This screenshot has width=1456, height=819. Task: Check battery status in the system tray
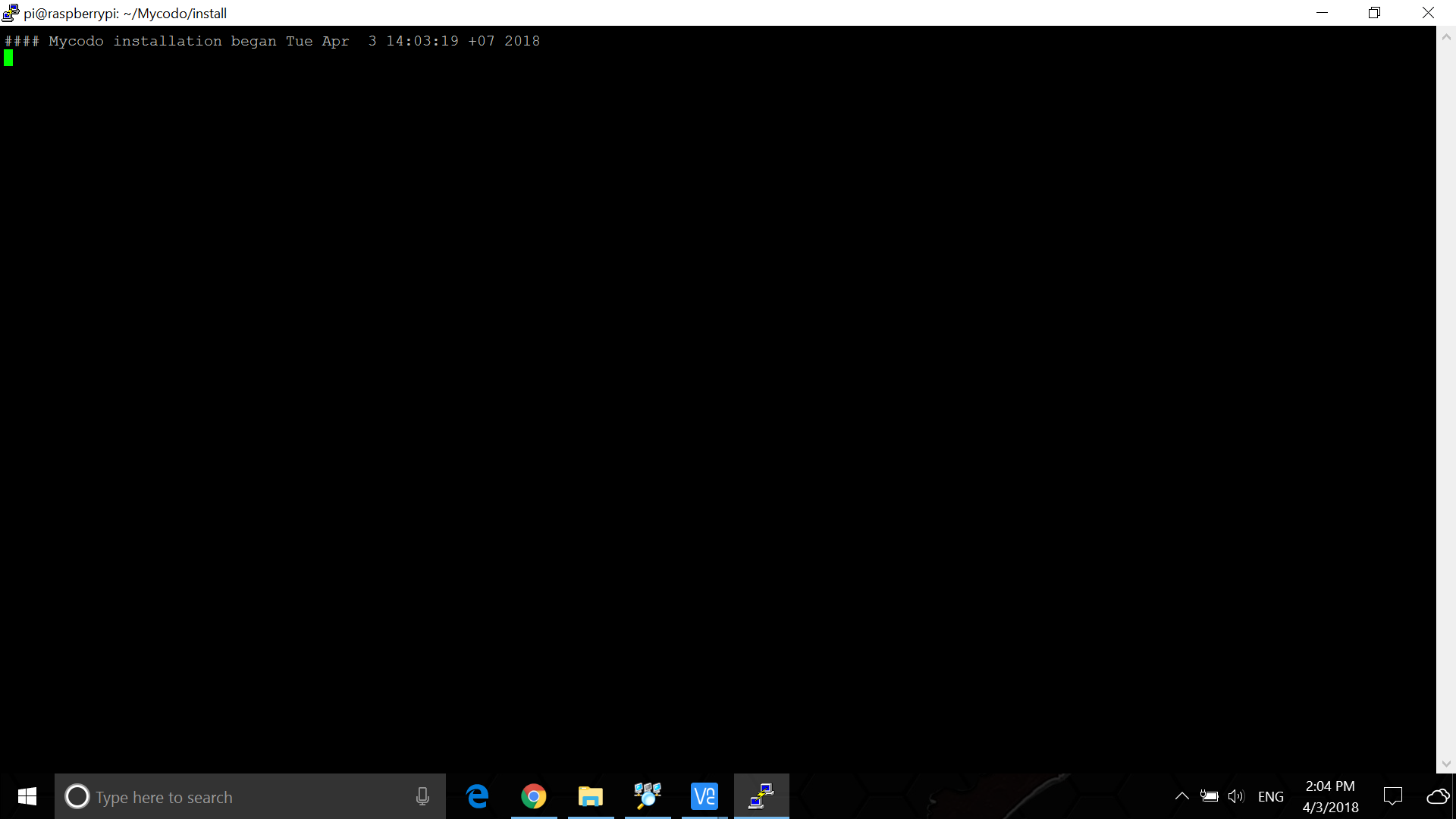1210,796
